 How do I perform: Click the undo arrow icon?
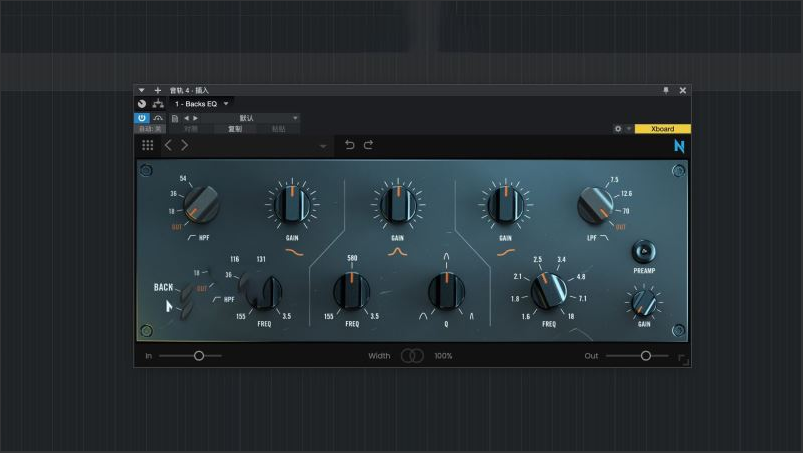(350, 145)
